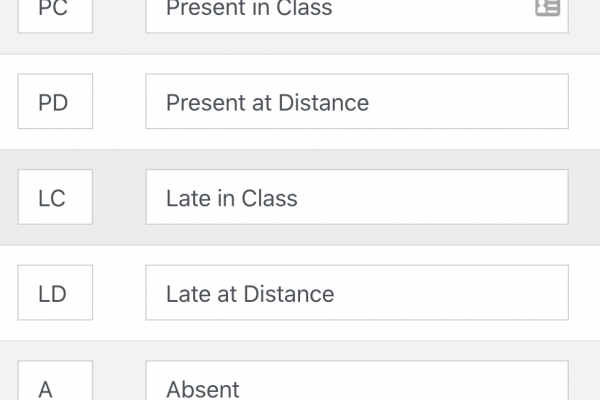Click row gap between PC and Present in Class
Viewport: 600px width, 400px height.
(119, 16)
